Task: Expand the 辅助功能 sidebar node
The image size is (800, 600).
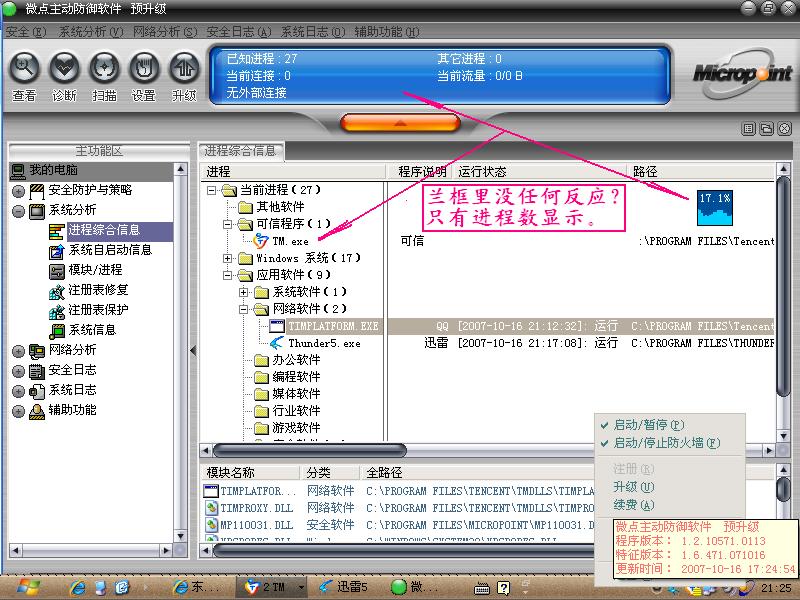Action: coord(18,411)
